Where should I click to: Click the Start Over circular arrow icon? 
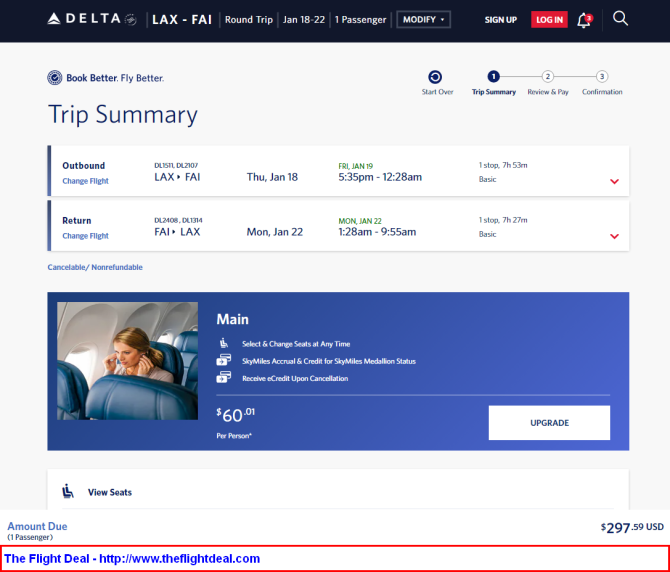(435, 77)
